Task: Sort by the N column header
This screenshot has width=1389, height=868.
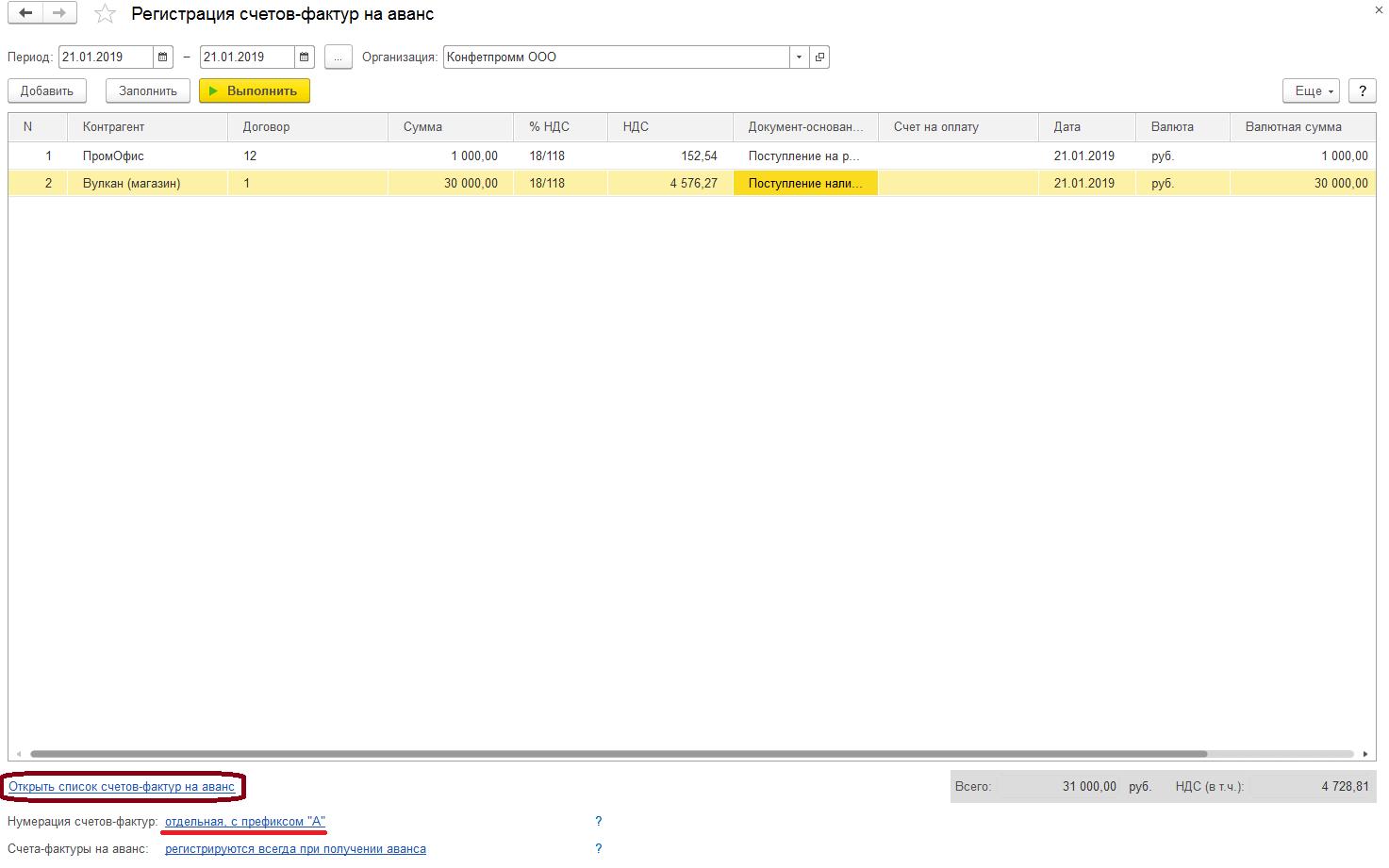Action: (38, 126)
